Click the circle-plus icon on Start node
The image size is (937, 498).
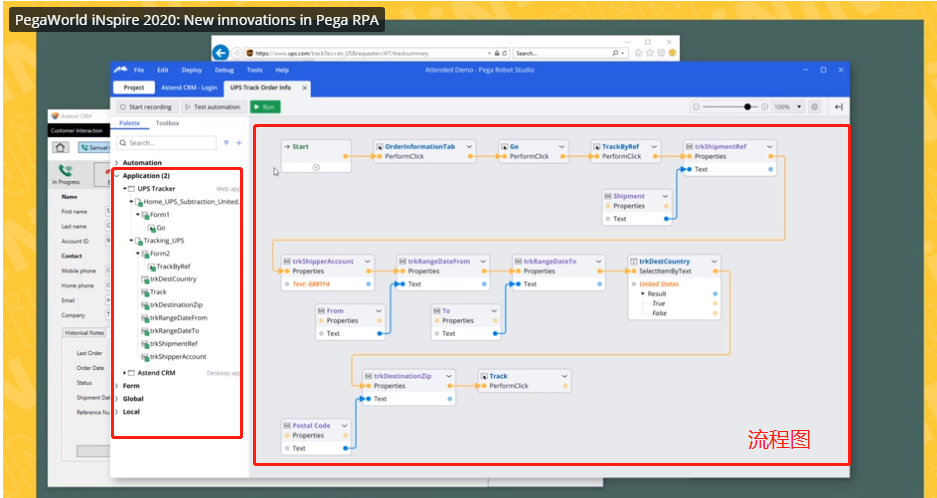tap(316, 167)
